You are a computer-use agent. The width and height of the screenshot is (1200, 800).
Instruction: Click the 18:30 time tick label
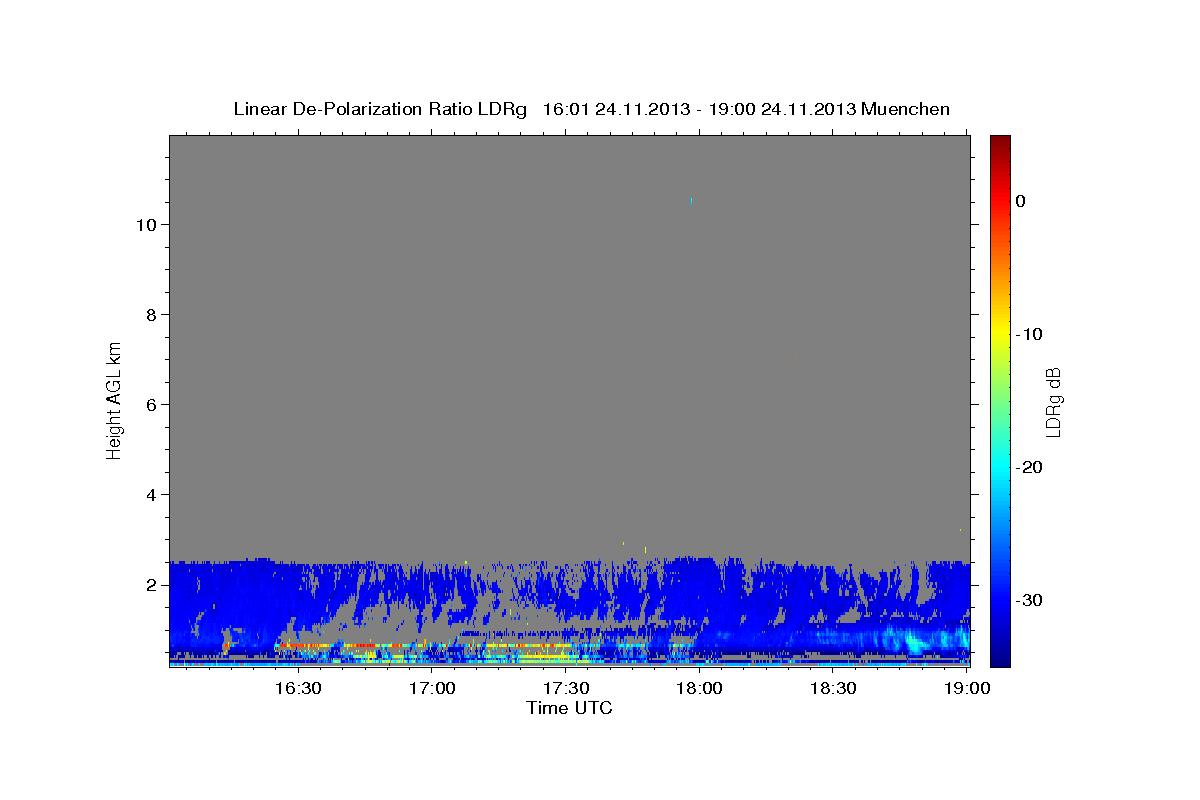pos(833,688)
